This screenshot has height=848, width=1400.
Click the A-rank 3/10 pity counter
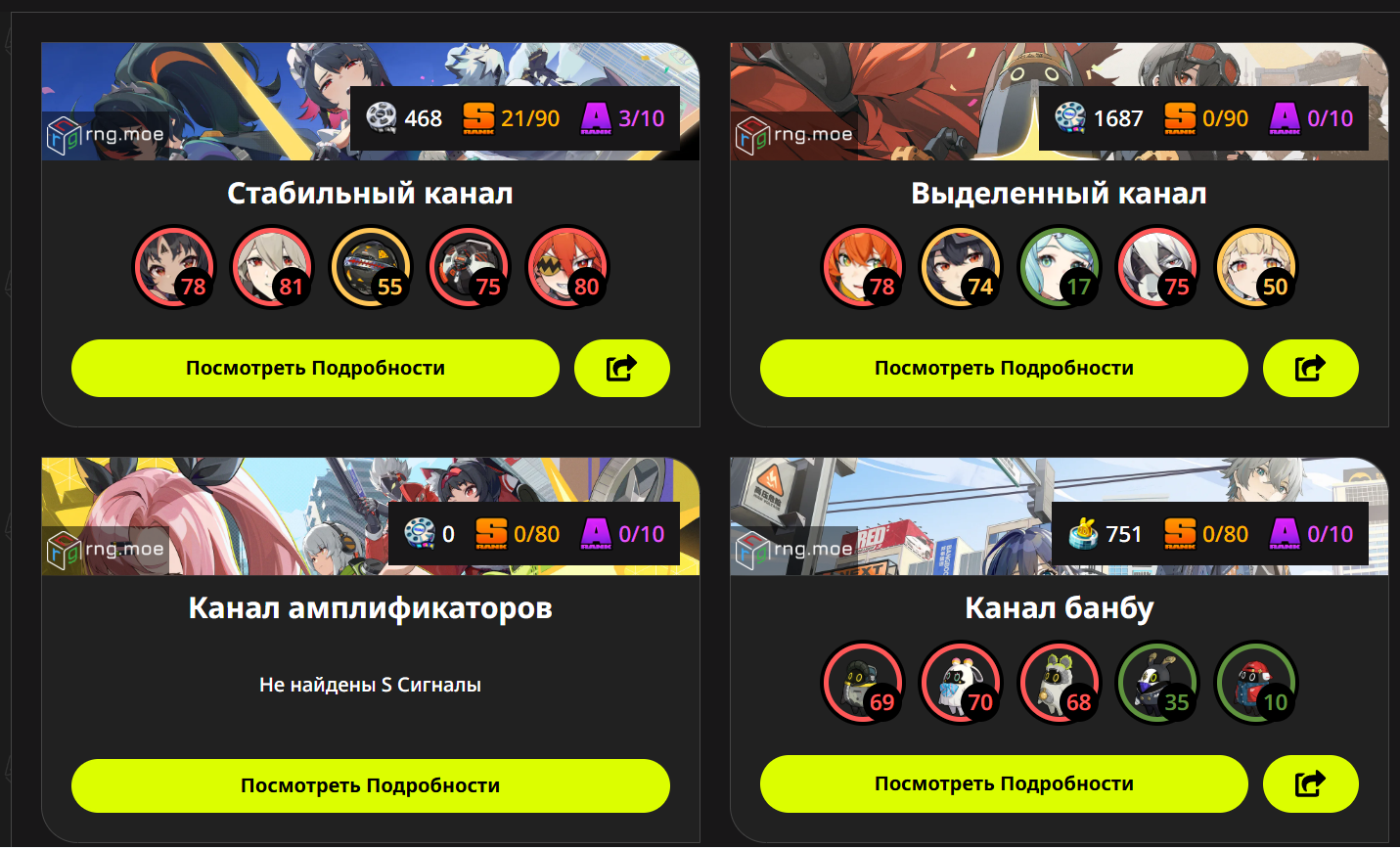point(622,118)
